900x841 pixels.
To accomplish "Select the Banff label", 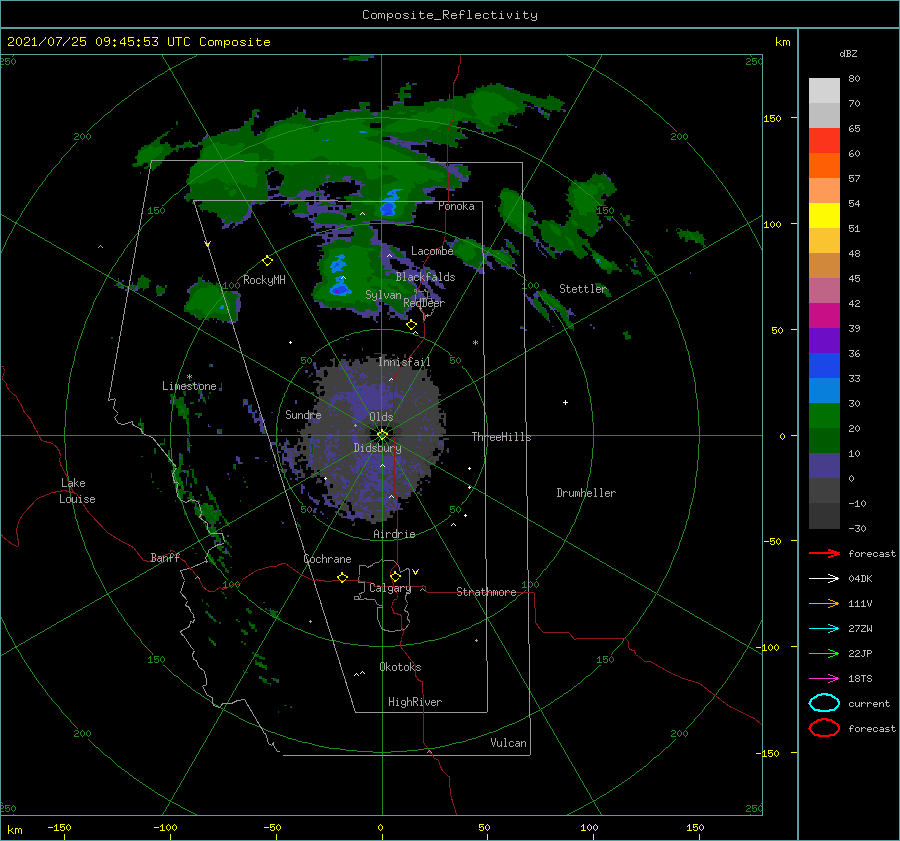I will (x=165, y=557).
